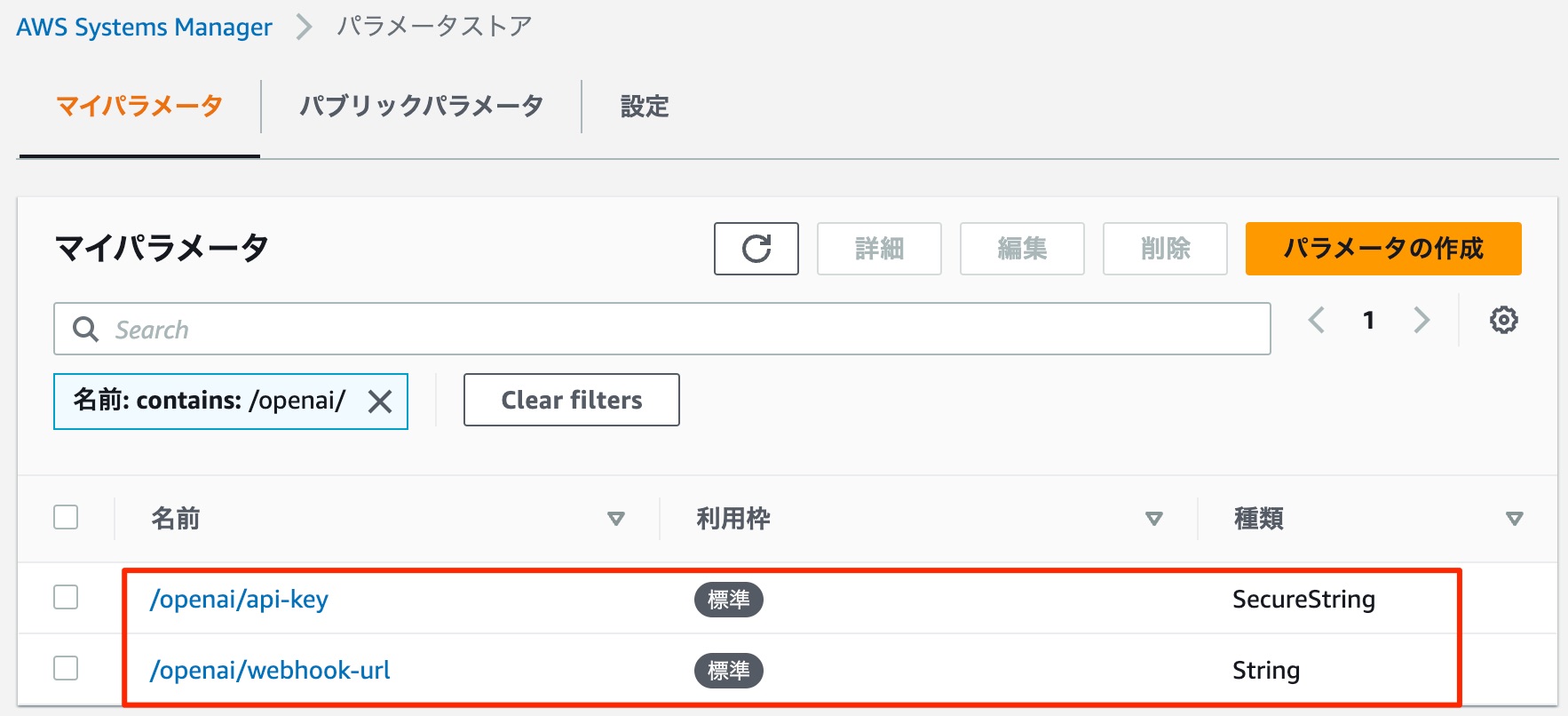Viewport: 1568px width, 716px height.
Task: Open the 設定 tab
Action: tap(645, 107)
